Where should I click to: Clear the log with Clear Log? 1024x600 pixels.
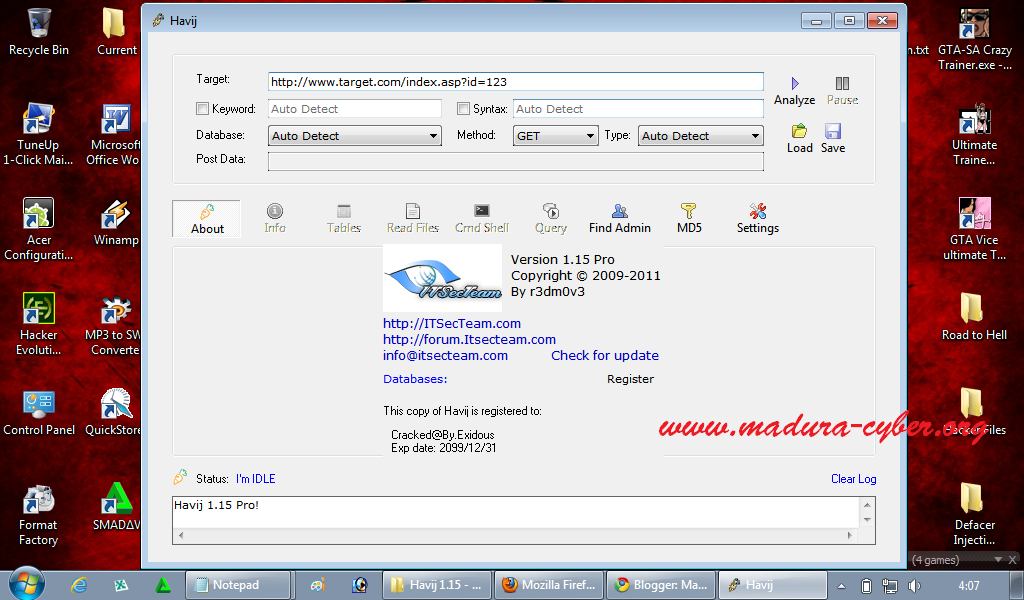tap(854, 479)
